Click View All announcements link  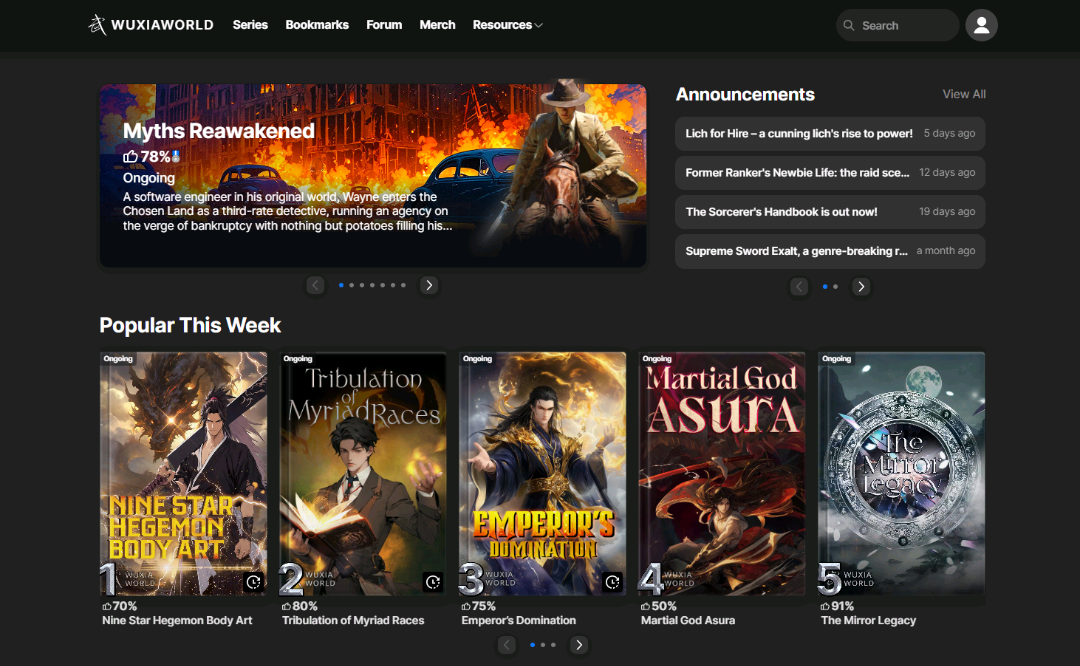(964, 94)
